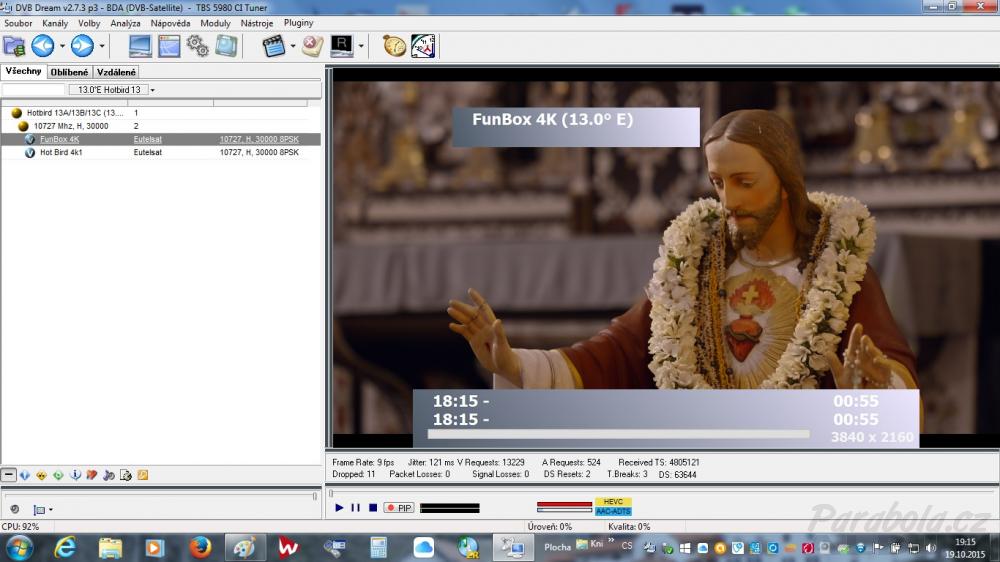Click the Pause button
The image size is (1000, 562).
356,508
